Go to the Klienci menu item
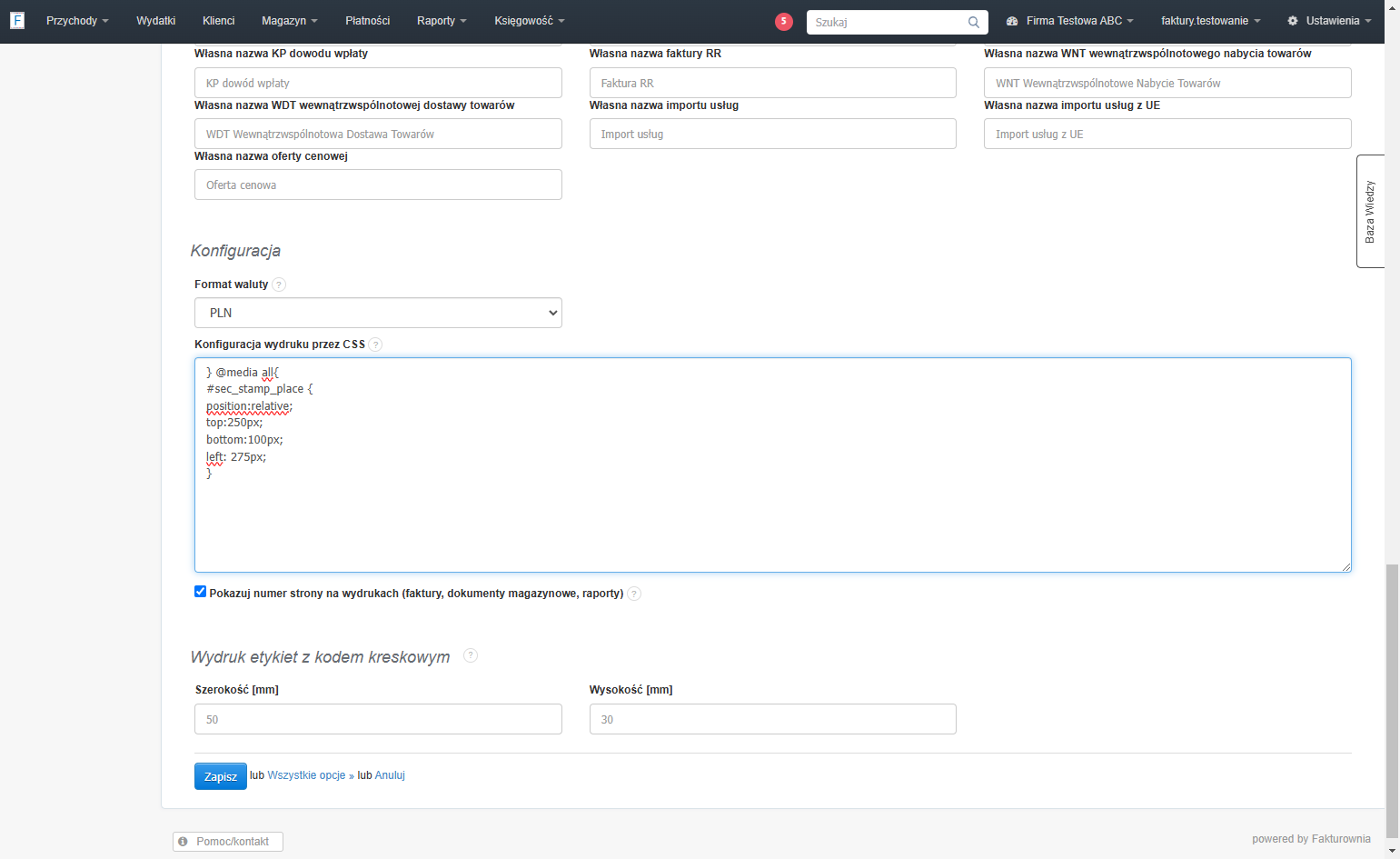The height and width of the screenshot is (859, 1400). (219, 21)
